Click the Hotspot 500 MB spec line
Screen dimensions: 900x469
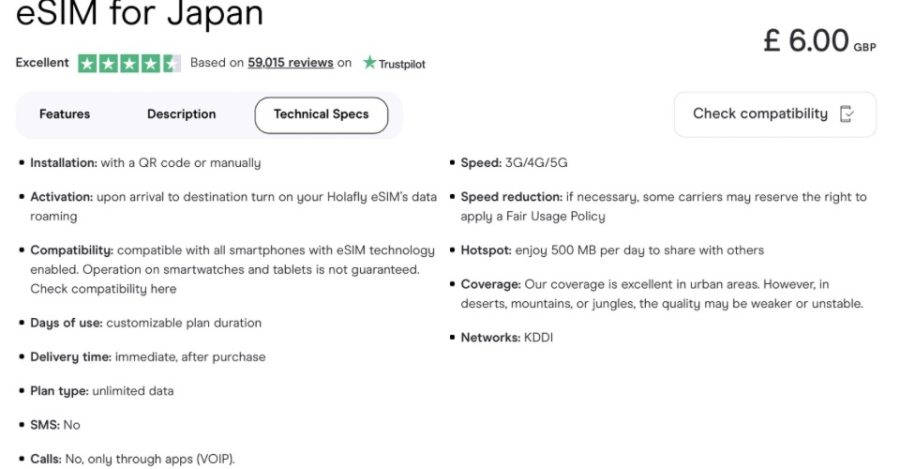tap(612, 250)
